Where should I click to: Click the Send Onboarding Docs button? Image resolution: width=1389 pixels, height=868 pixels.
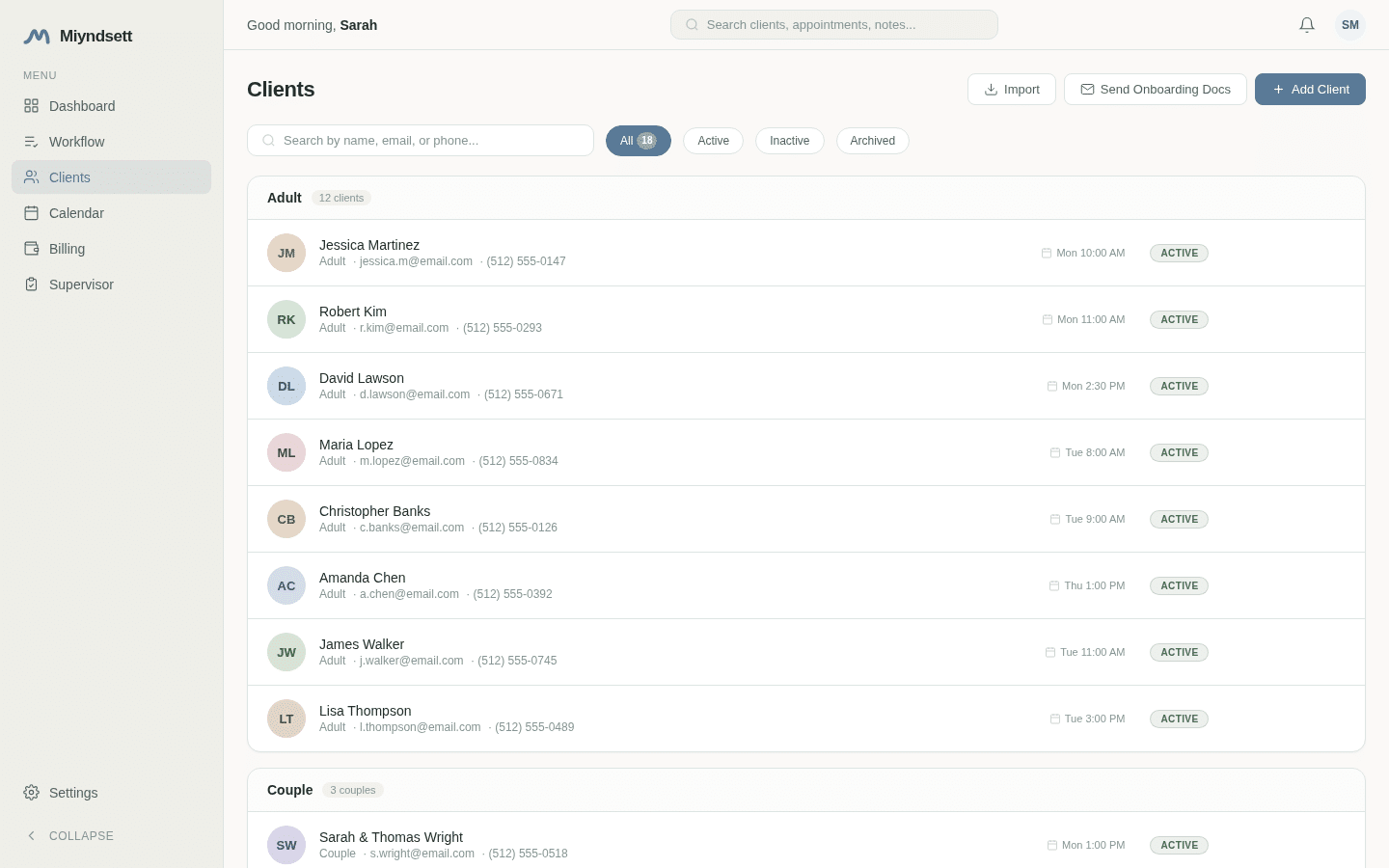click(x=1156, y=89)
